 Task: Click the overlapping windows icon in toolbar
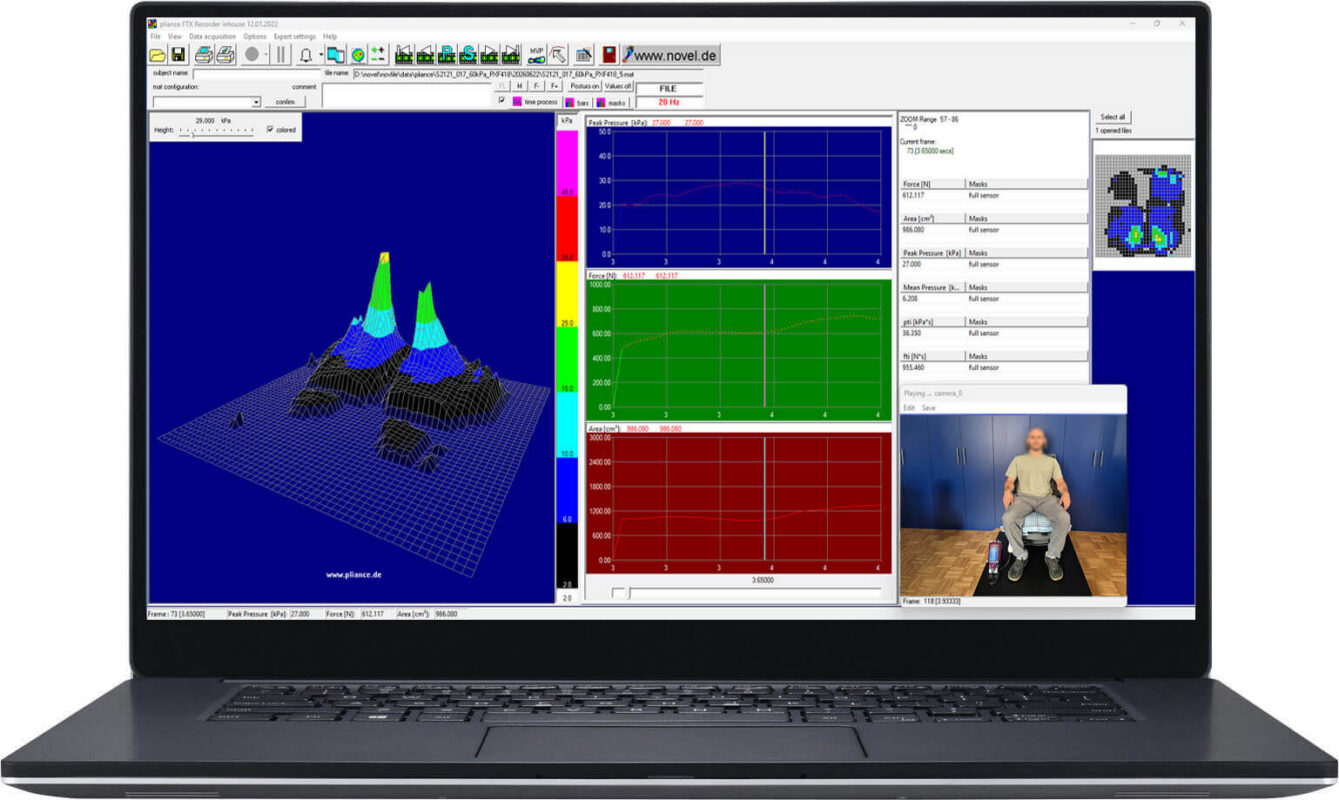click(x=336, y=55)
